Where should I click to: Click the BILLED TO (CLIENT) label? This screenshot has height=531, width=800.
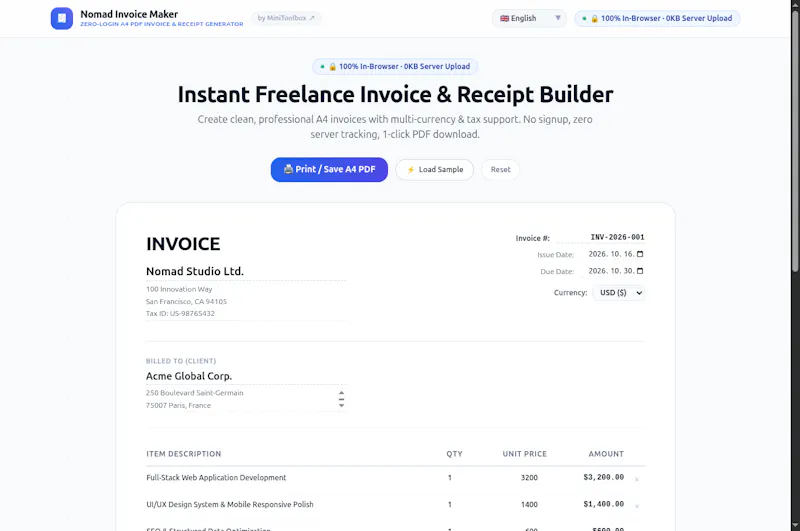pyautogui.click(x=181, y=361)
